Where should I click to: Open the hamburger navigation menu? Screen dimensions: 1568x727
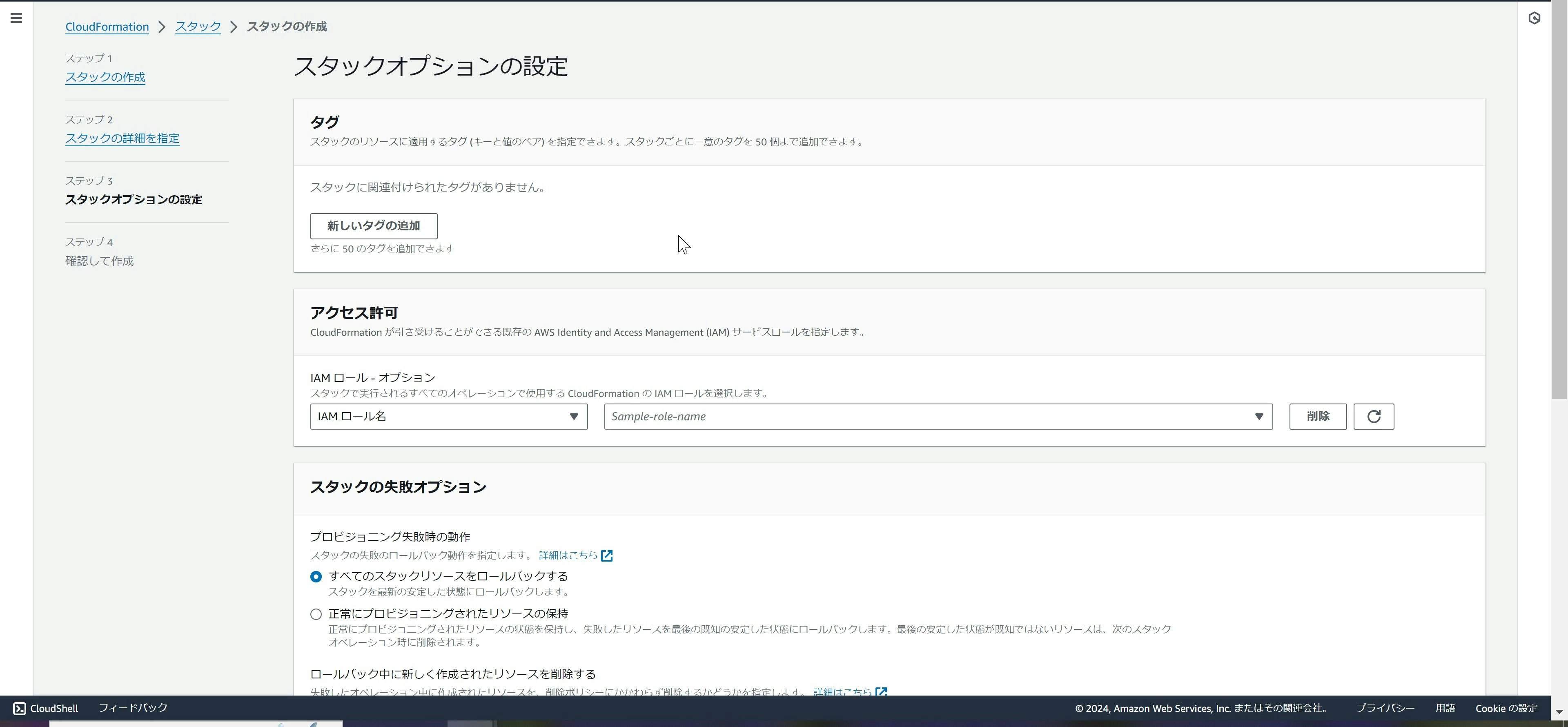[x=16, y=18]
